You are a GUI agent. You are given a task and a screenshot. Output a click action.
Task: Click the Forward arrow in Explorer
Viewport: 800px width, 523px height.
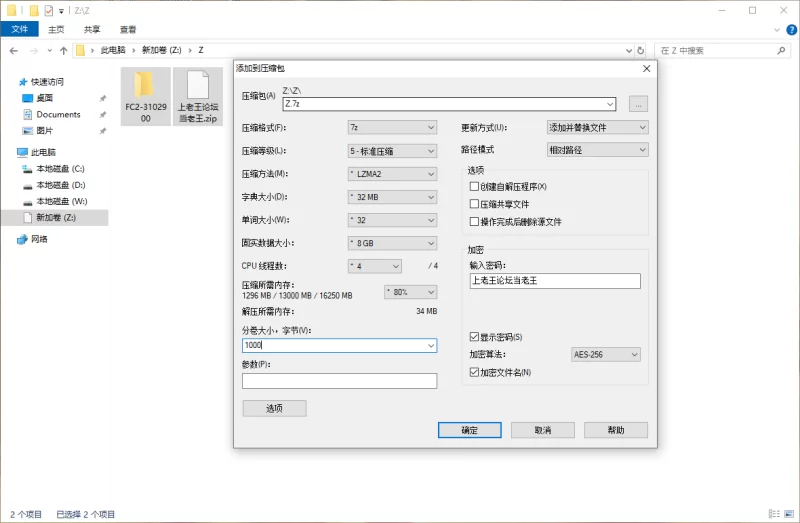[34, 51]
